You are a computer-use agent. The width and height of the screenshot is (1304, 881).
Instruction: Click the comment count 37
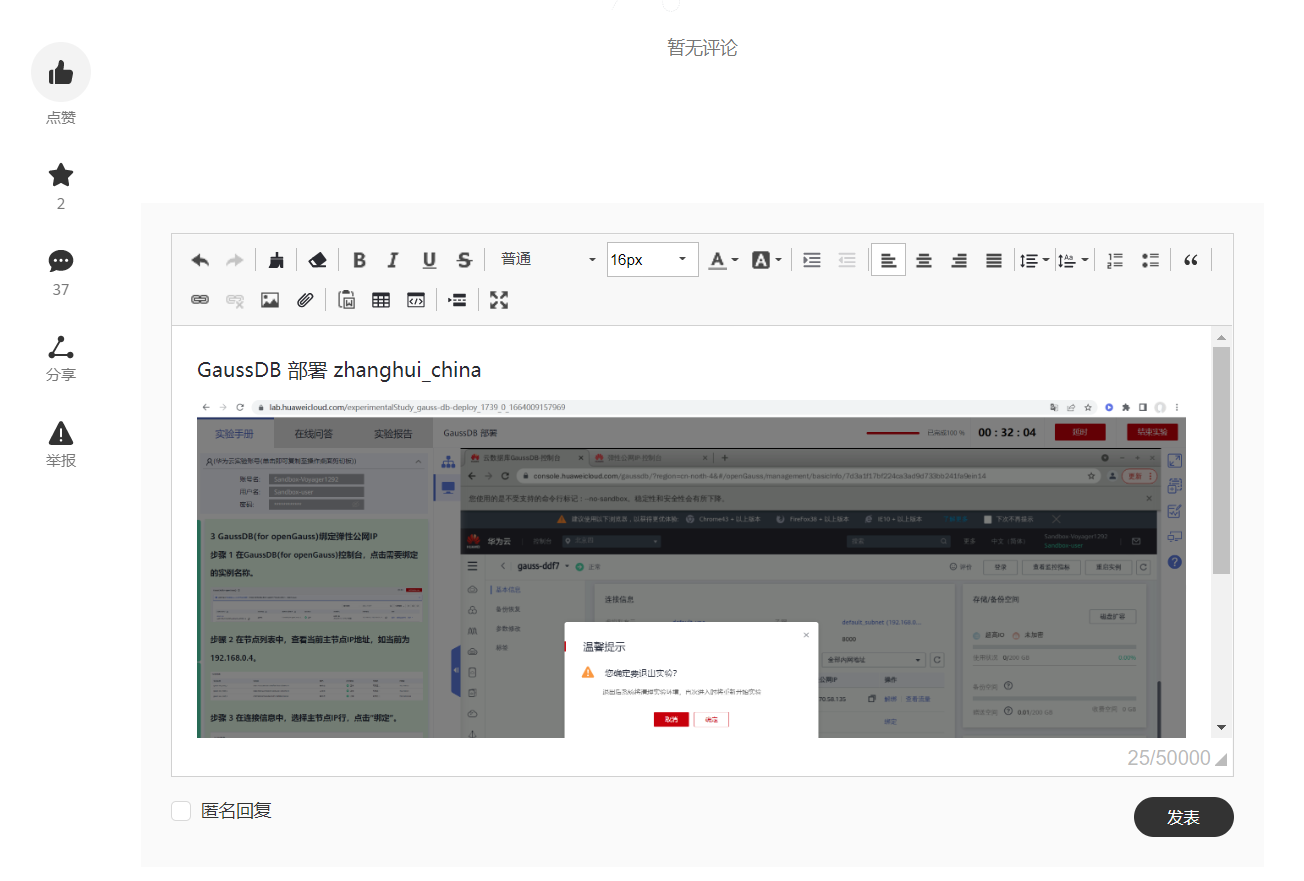click(x=61, y=290)
